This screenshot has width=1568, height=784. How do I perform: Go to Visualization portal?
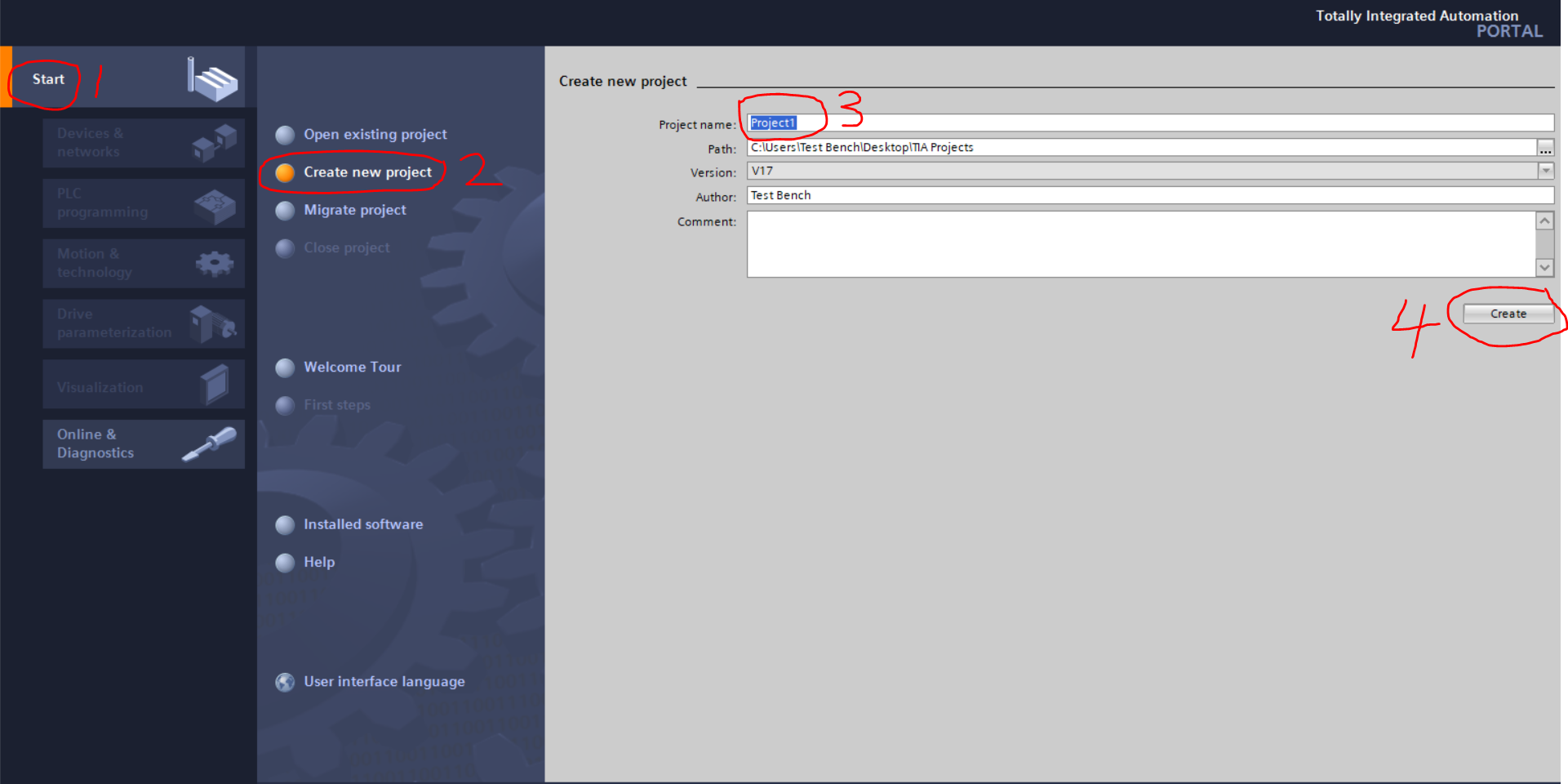pyautogui.click(x=144, y=384)
